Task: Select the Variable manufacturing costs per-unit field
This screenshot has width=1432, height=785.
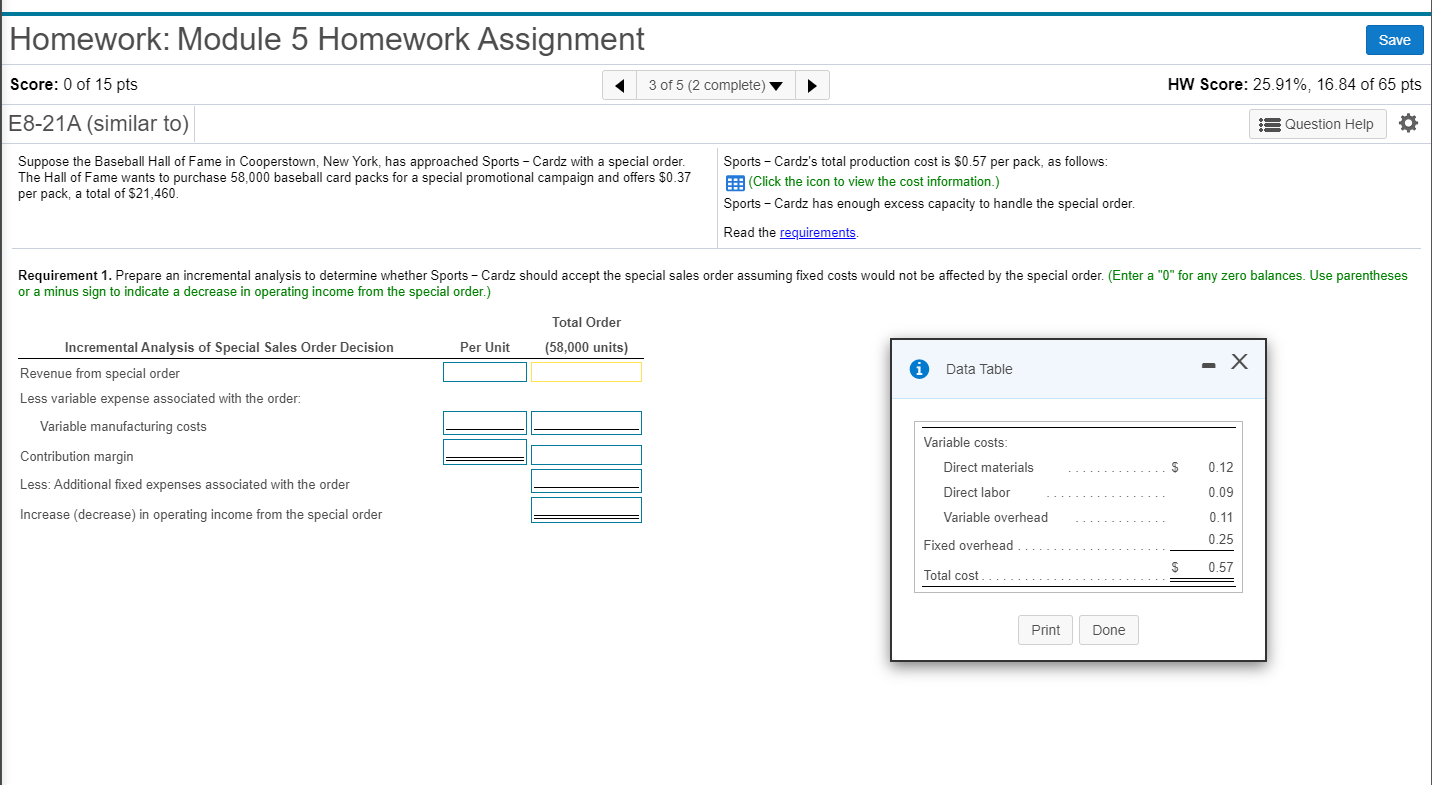Action: click(x=484, y=421)
